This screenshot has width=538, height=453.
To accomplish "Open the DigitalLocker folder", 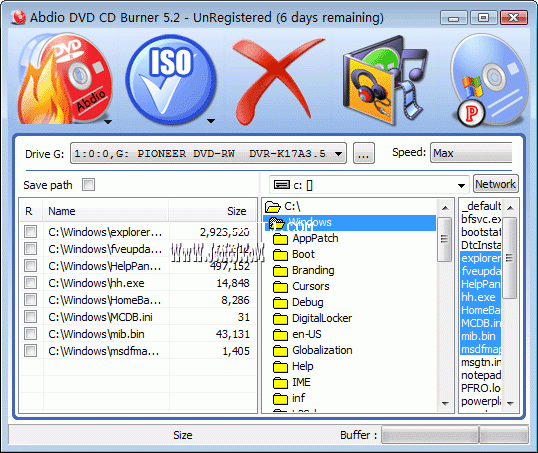I will tap(313, 318).
